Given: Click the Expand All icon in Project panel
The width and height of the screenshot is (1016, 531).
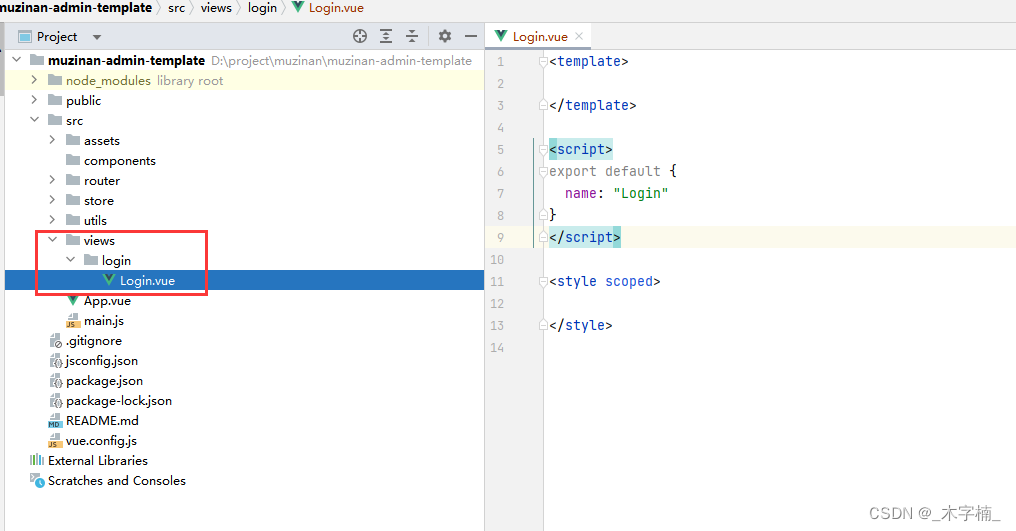Looking at the screenshot, I should click(386, 36).
